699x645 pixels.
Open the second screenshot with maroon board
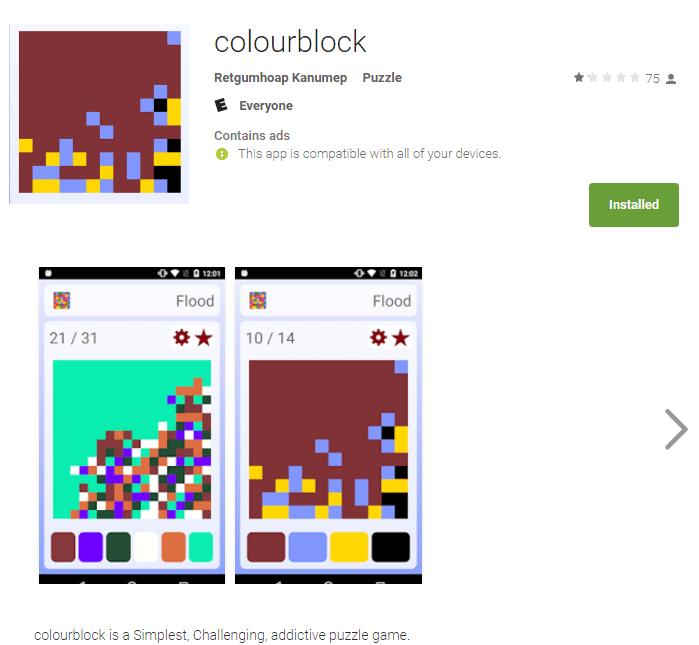(x=328, y=425)
